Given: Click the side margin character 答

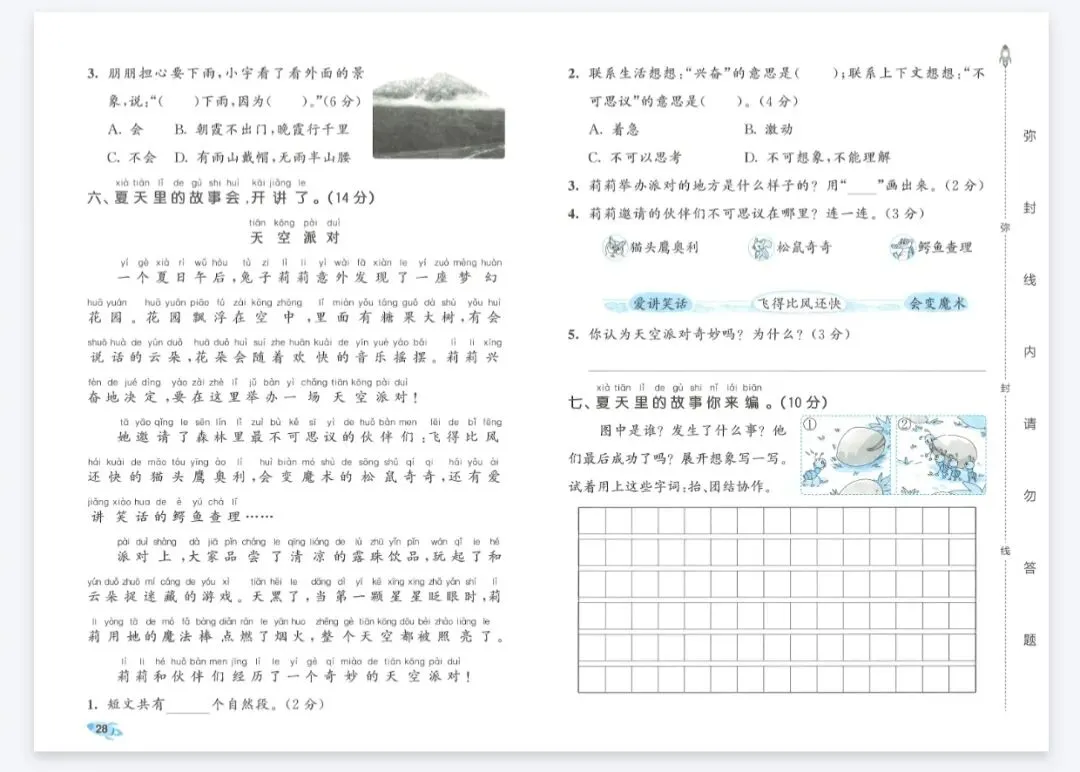Looking at the screenshot, I should [x=1029, y=568].
